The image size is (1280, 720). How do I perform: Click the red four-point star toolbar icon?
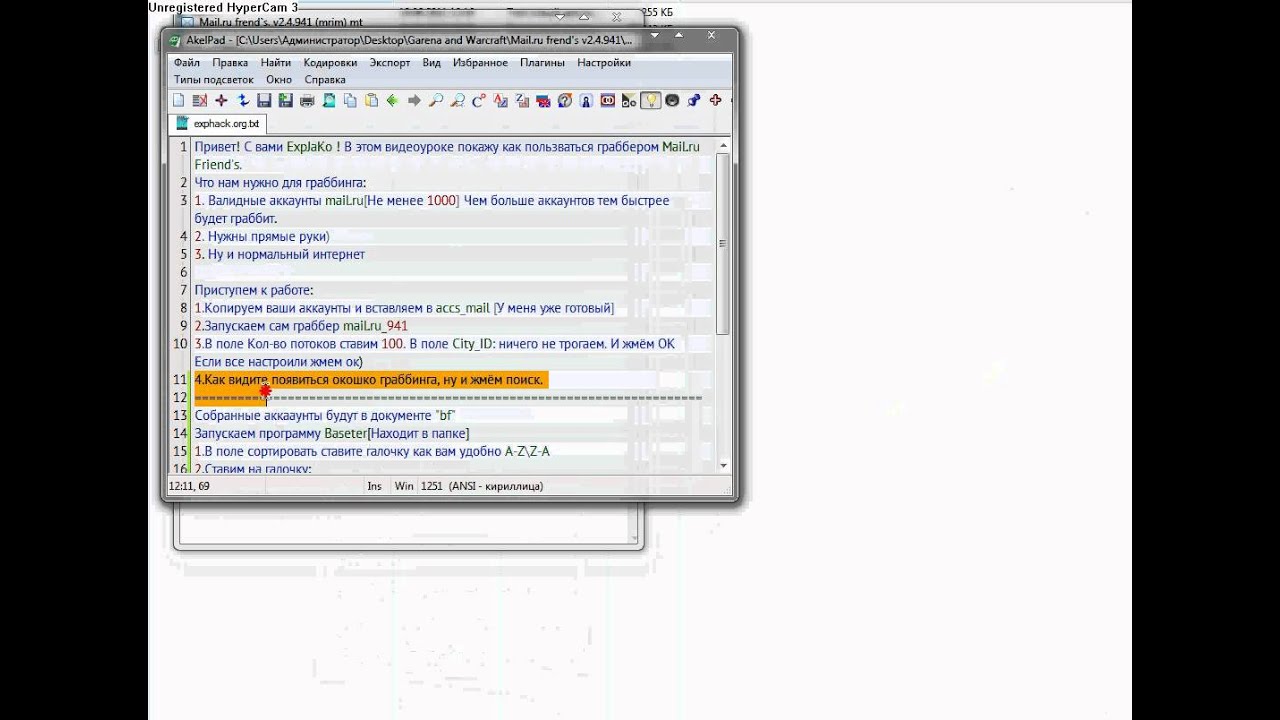[221, 100]
